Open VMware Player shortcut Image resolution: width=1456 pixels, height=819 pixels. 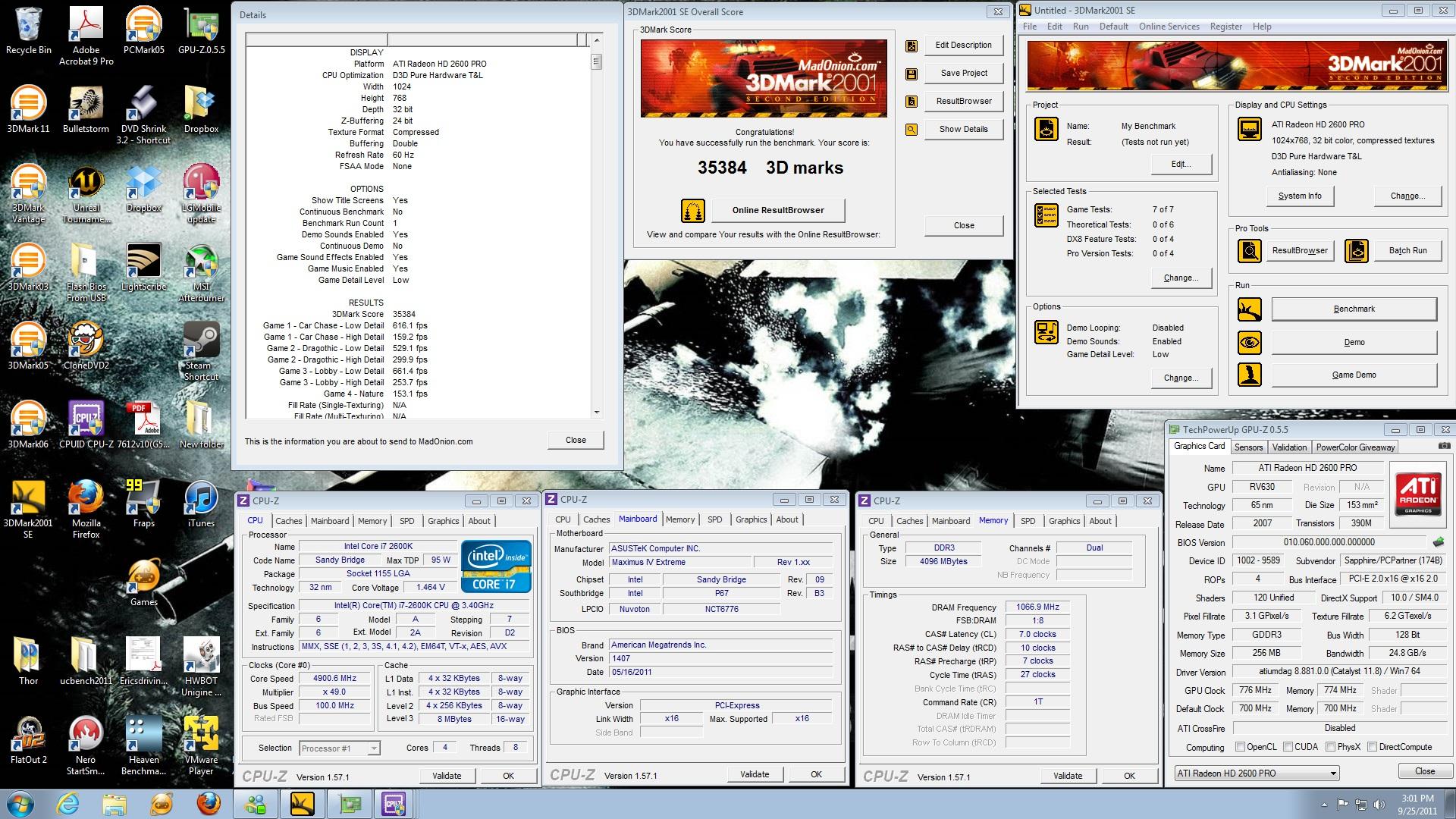[x=201, y=745]
